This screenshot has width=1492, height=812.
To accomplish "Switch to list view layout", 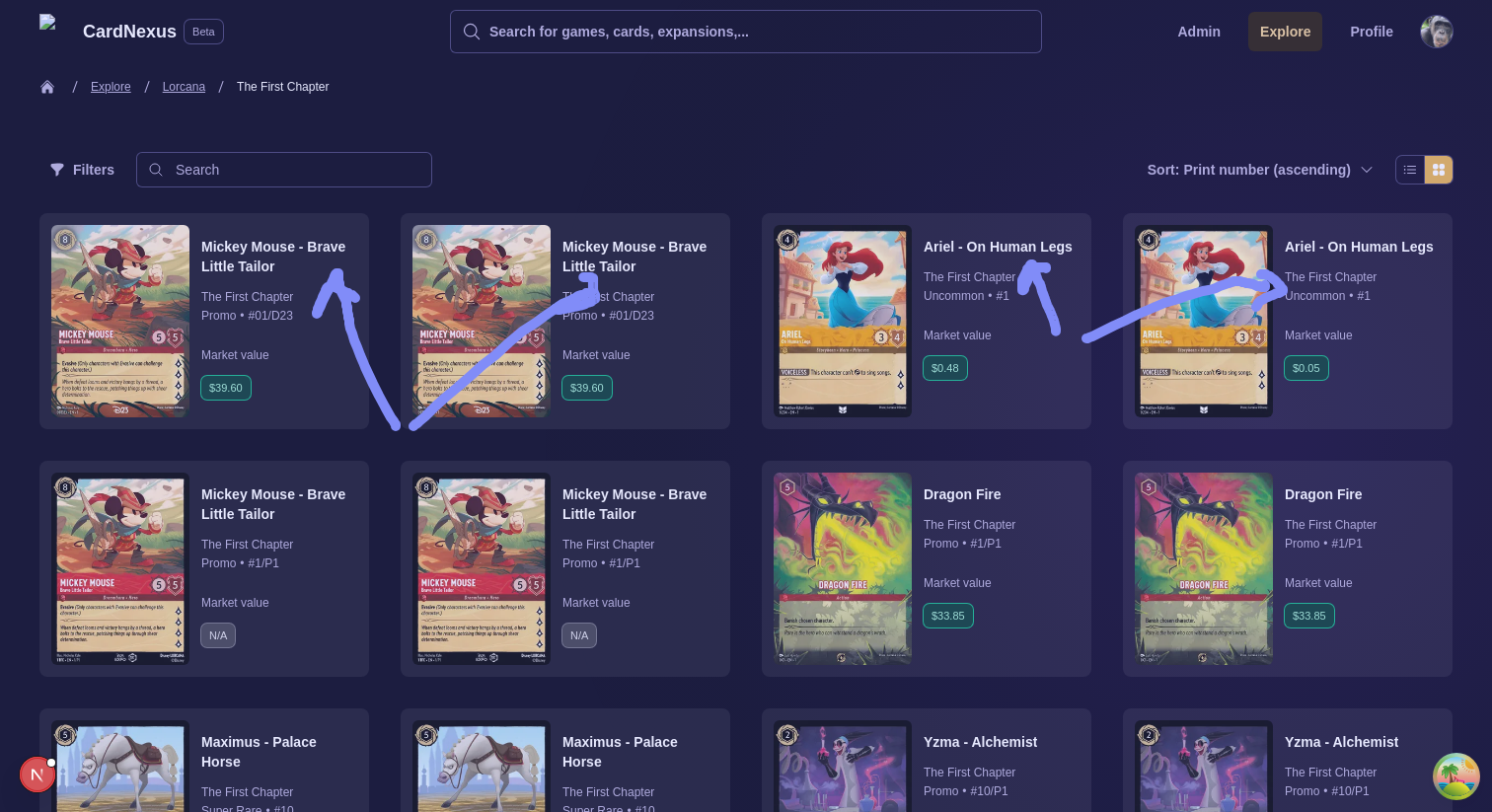I will coord(1410,170).
